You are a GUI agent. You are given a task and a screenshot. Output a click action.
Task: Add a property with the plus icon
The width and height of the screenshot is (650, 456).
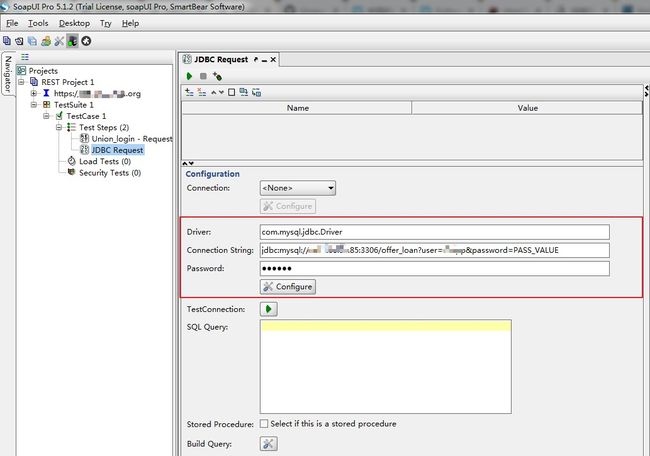coord(189,92)
